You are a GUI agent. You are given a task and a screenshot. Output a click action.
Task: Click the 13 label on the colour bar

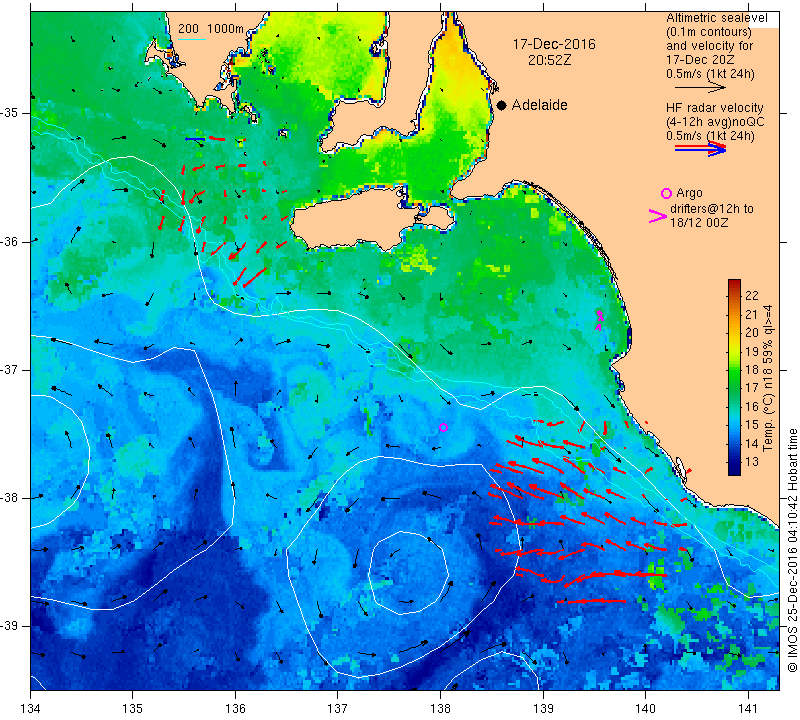tap(752, 462)
